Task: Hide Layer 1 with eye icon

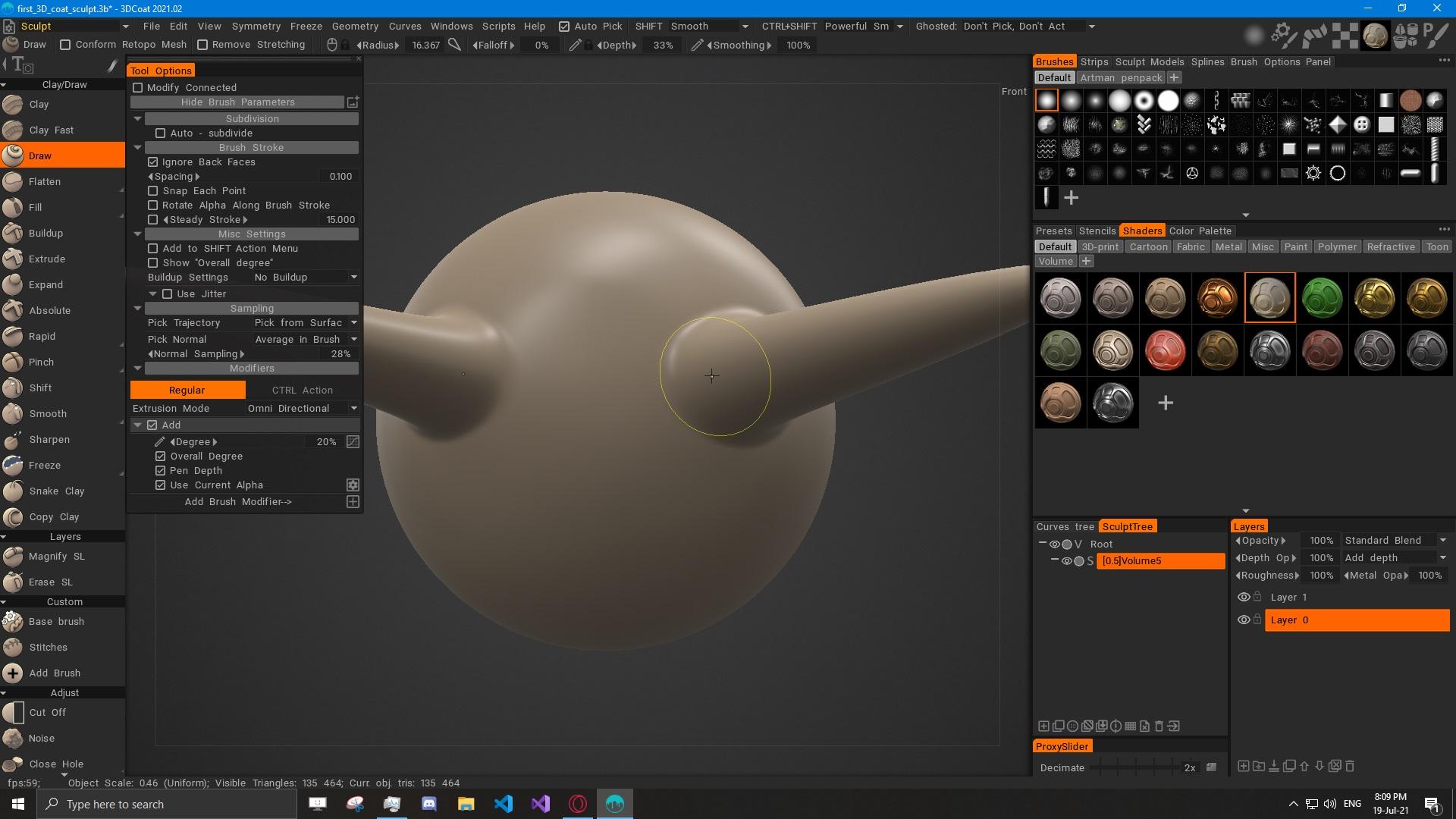Action: pyautogui.click(x=1243, y=598)
